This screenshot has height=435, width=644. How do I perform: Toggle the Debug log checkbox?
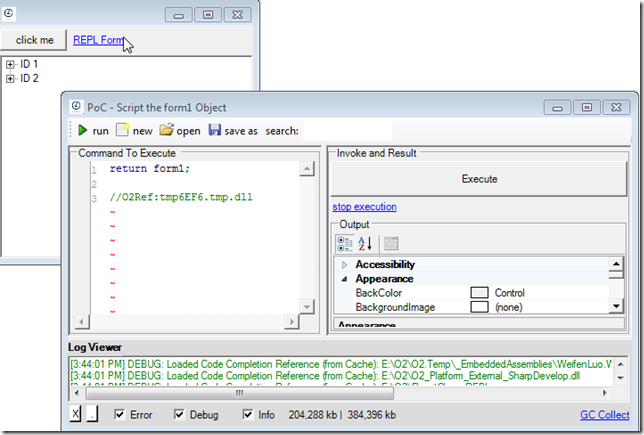tap(179, 414)
